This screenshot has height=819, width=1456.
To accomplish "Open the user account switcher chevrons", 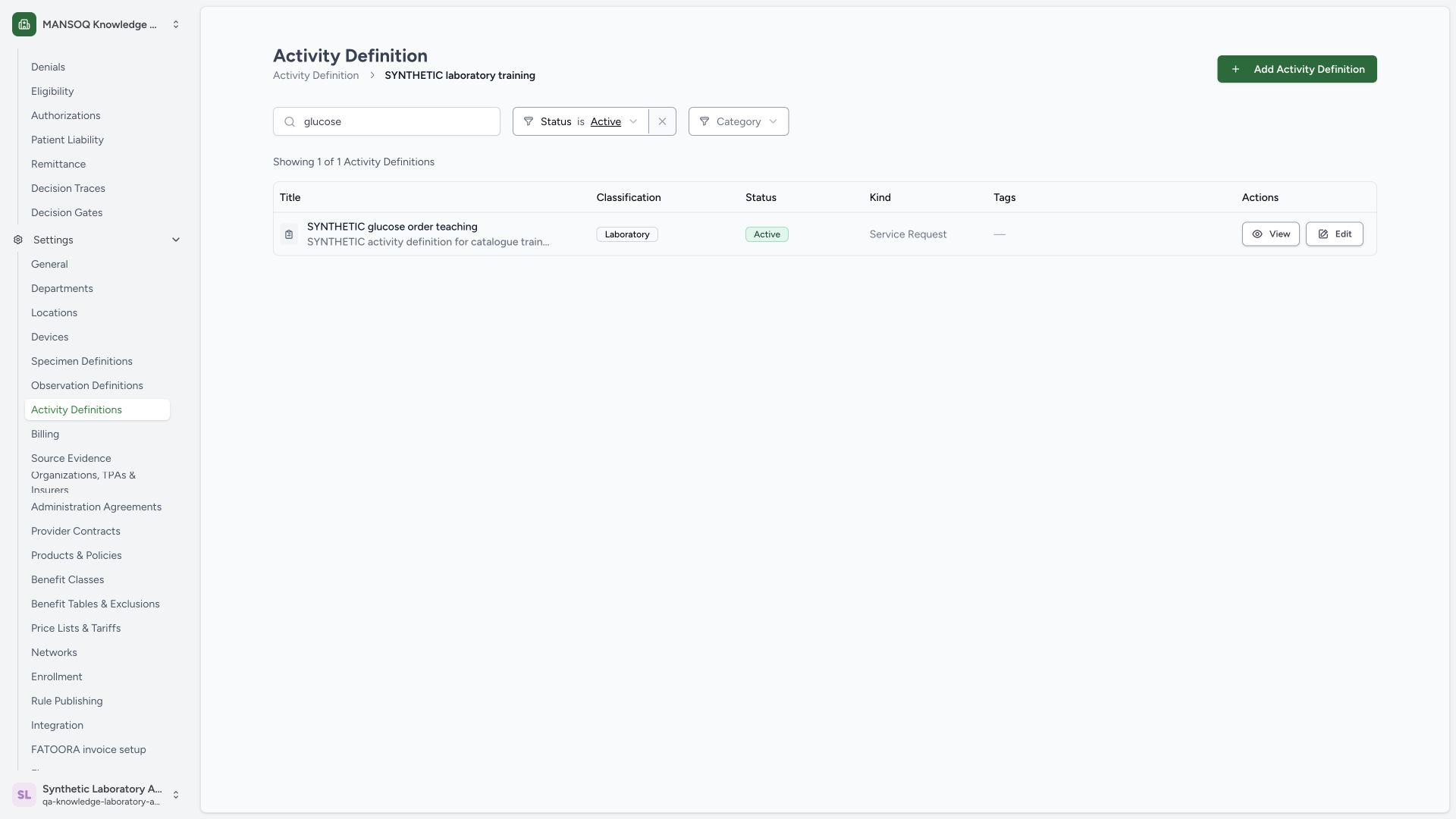I will click(176, 795).
